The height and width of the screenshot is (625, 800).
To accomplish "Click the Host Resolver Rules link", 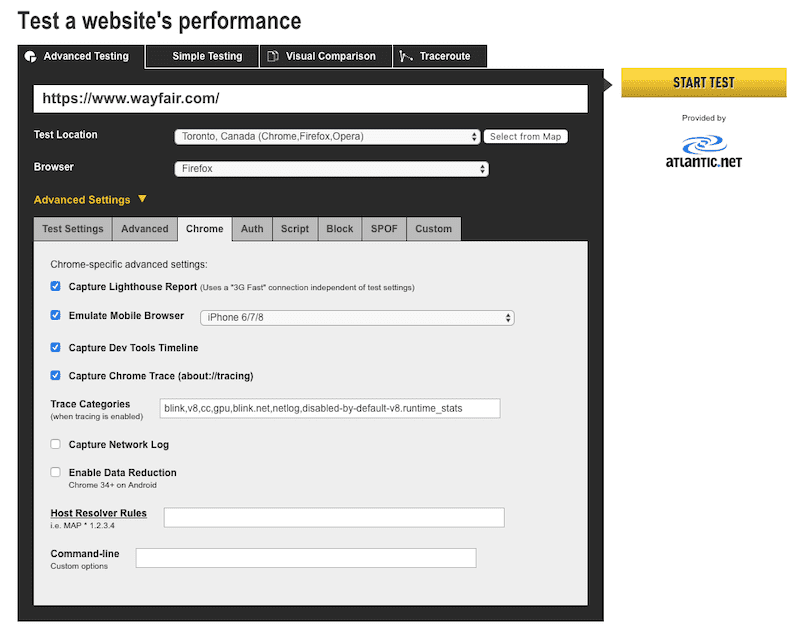I will point(98,513).
